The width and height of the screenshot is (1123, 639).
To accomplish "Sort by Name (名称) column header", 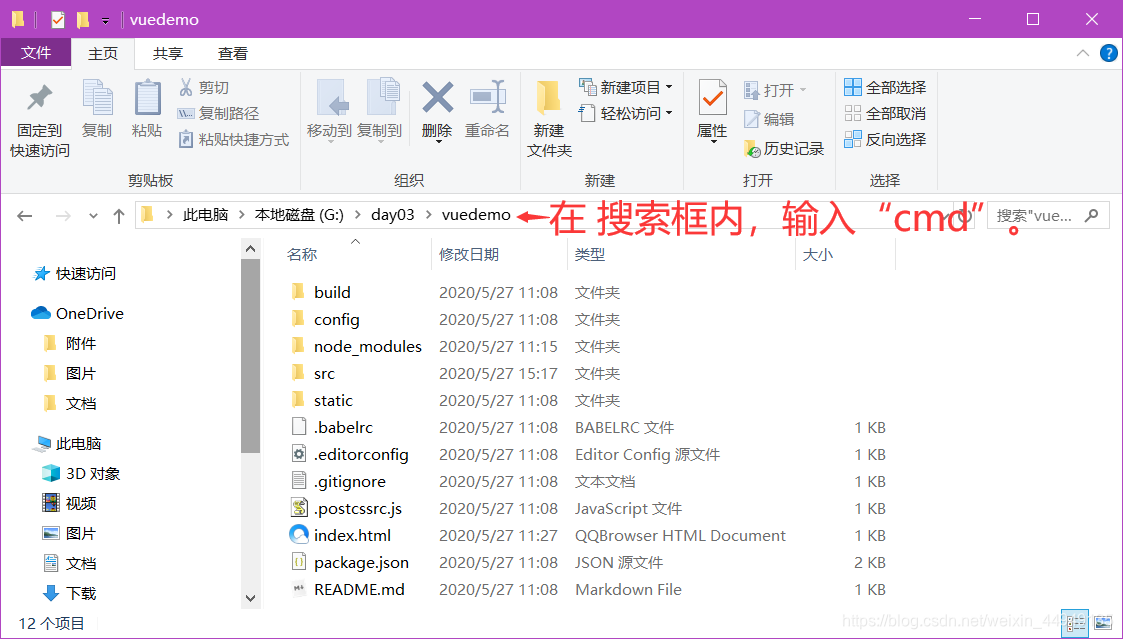I will tap(302, 254).
